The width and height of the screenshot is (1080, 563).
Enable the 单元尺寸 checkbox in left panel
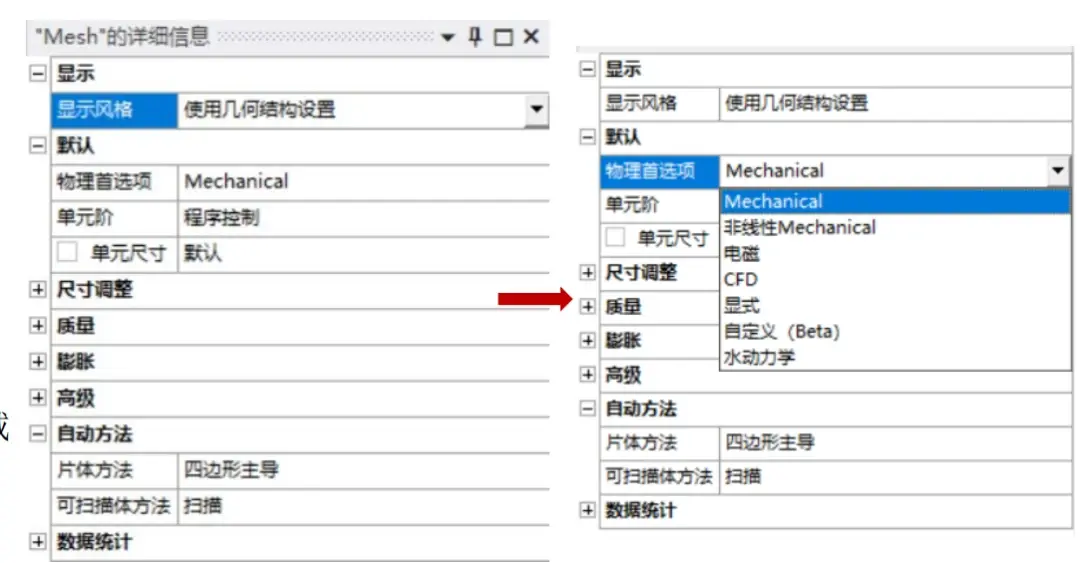(x=67, y=252)
